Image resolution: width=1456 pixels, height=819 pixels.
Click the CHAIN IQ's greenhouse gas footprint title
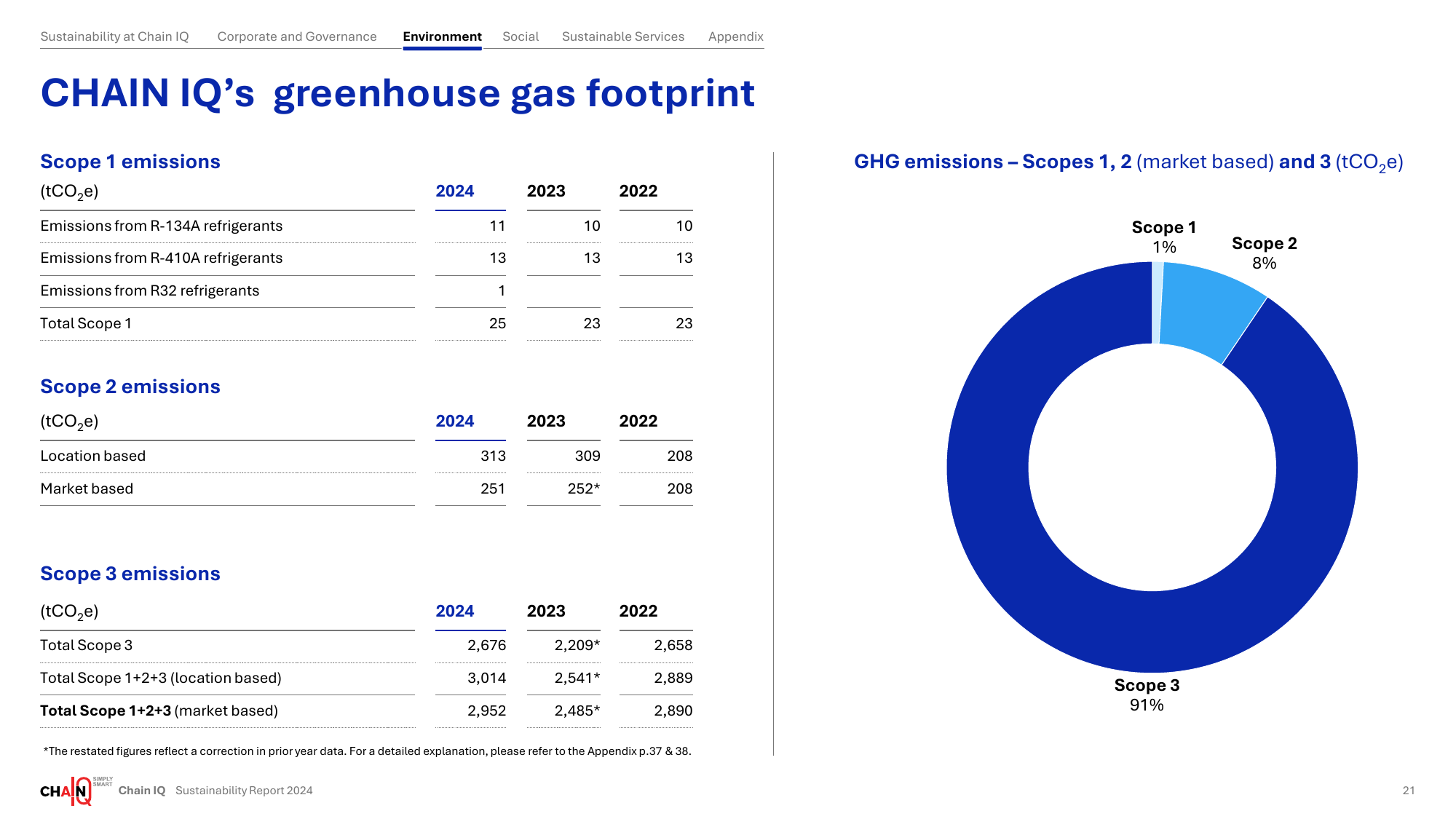(397, 94)
